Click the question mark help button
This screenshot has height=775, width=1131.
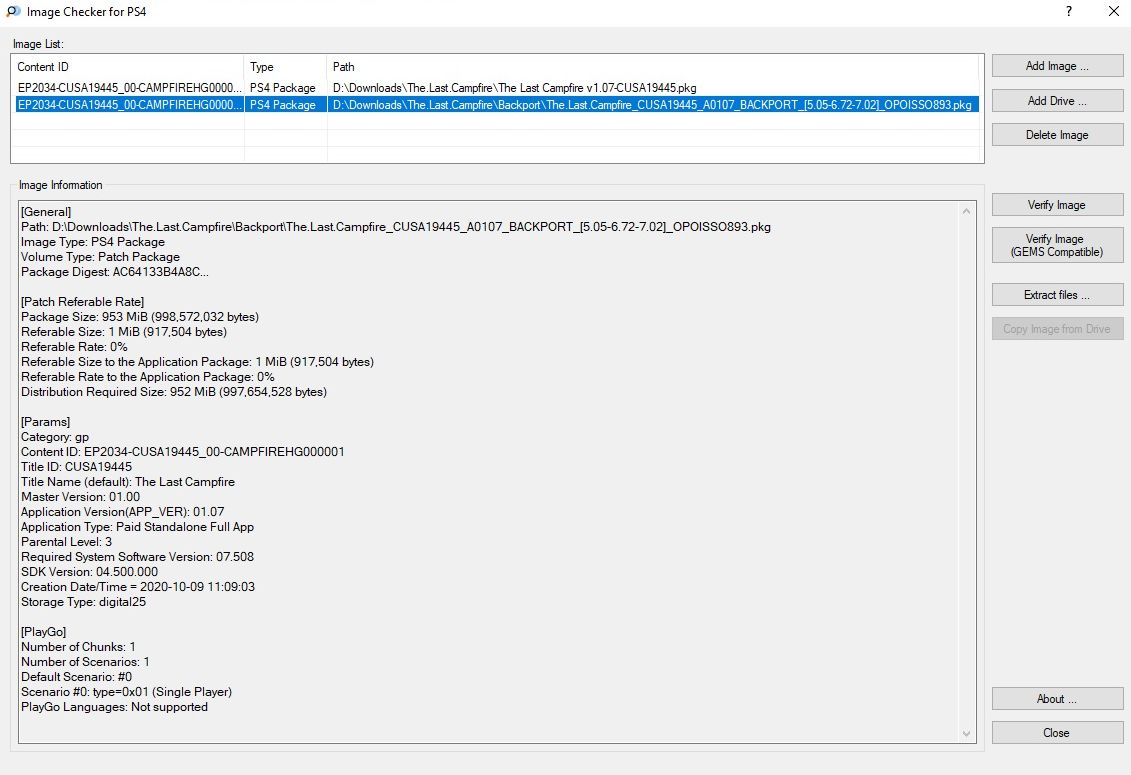1069,12
